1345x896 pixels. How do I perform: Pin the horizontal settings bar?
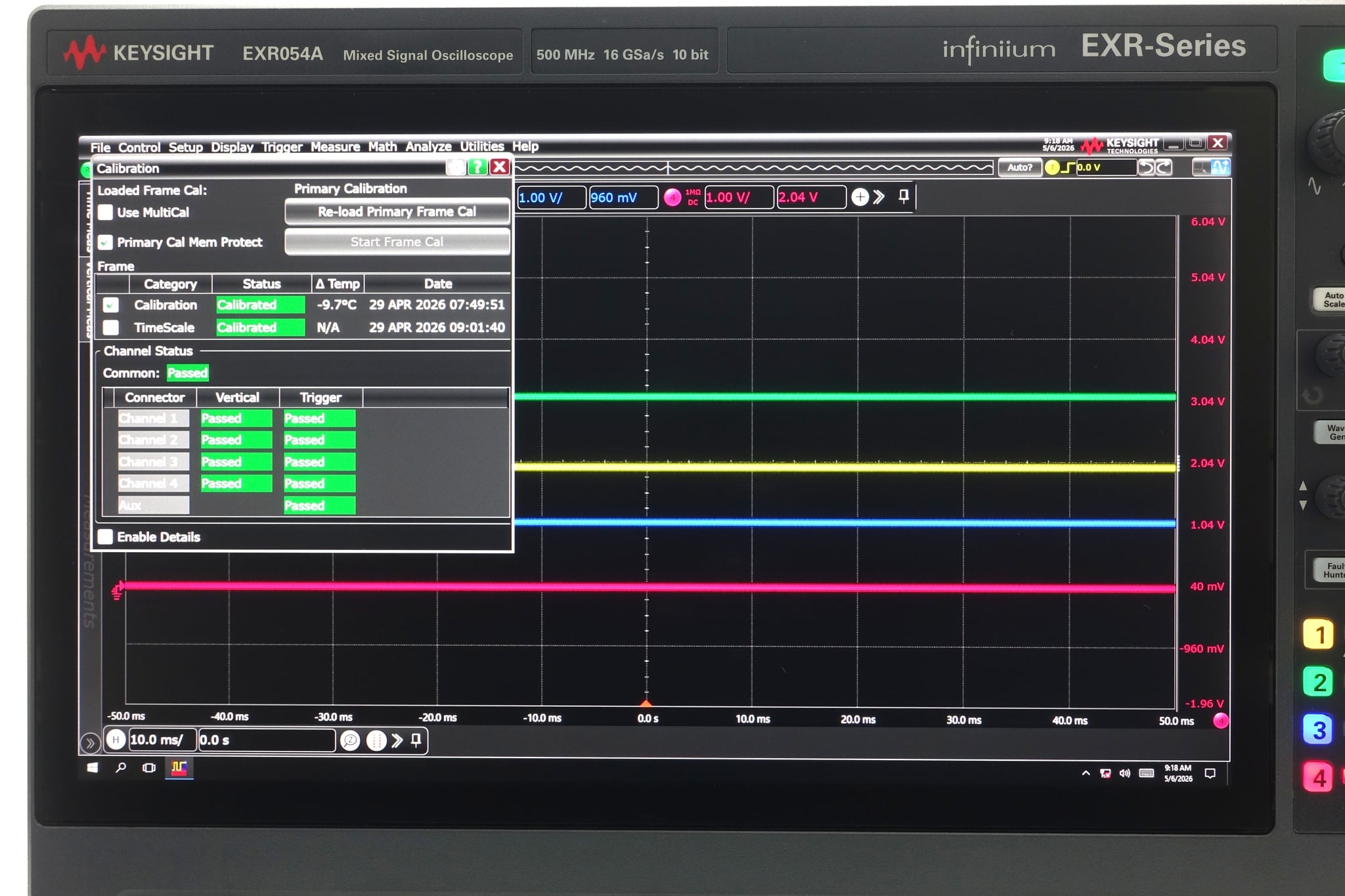pos(416,740)
